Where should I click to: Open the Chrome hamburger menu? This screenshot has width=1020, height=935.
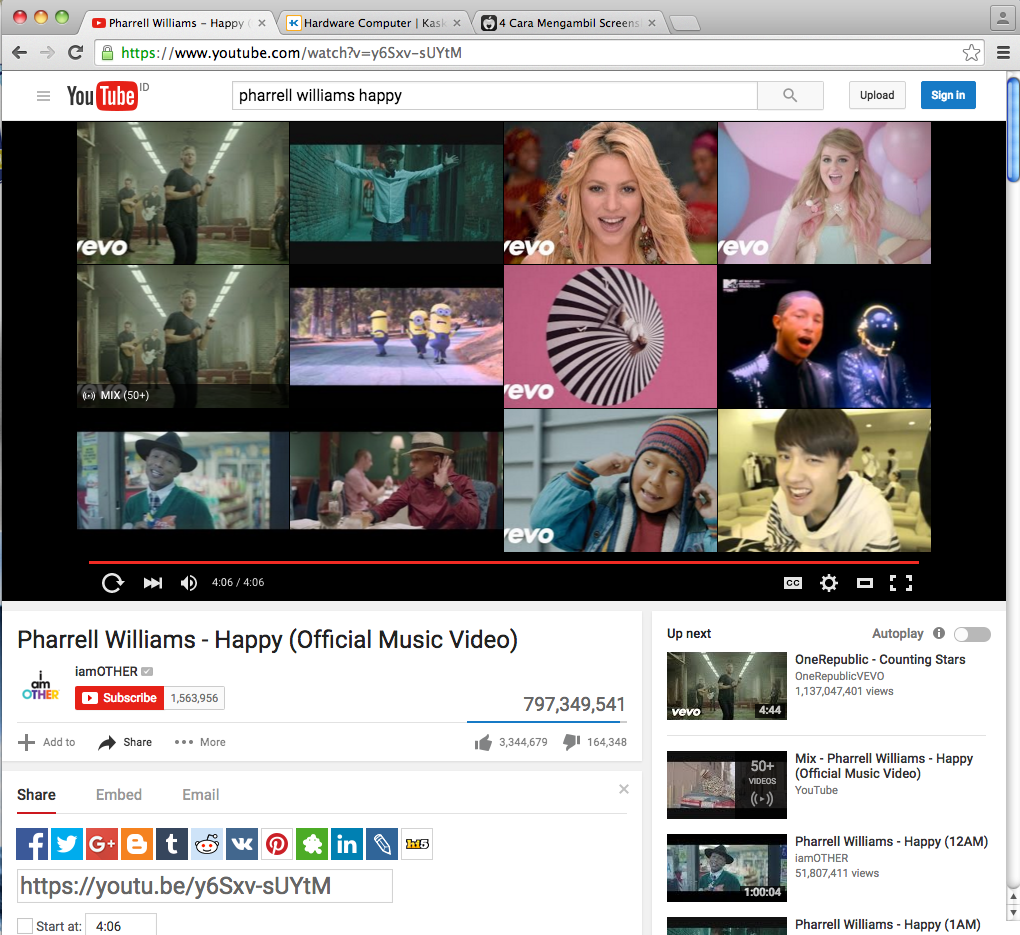(x=1004, y=53)
